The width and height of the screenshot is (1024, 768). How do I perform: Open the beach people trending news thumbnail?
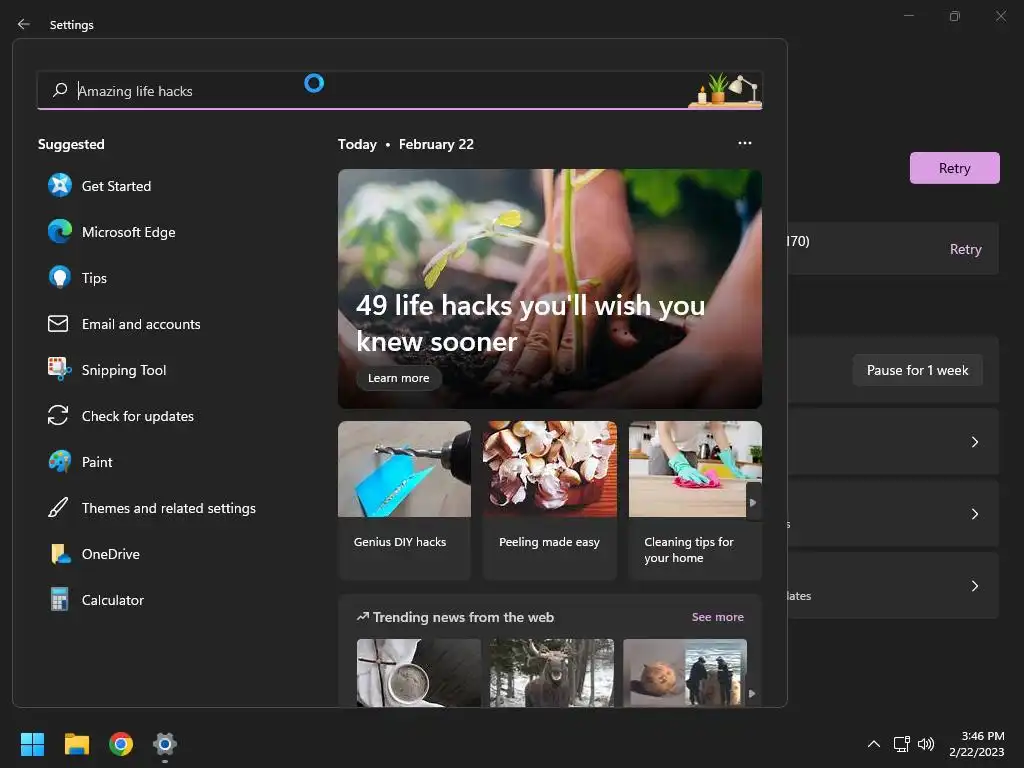[x=684, y=672]
